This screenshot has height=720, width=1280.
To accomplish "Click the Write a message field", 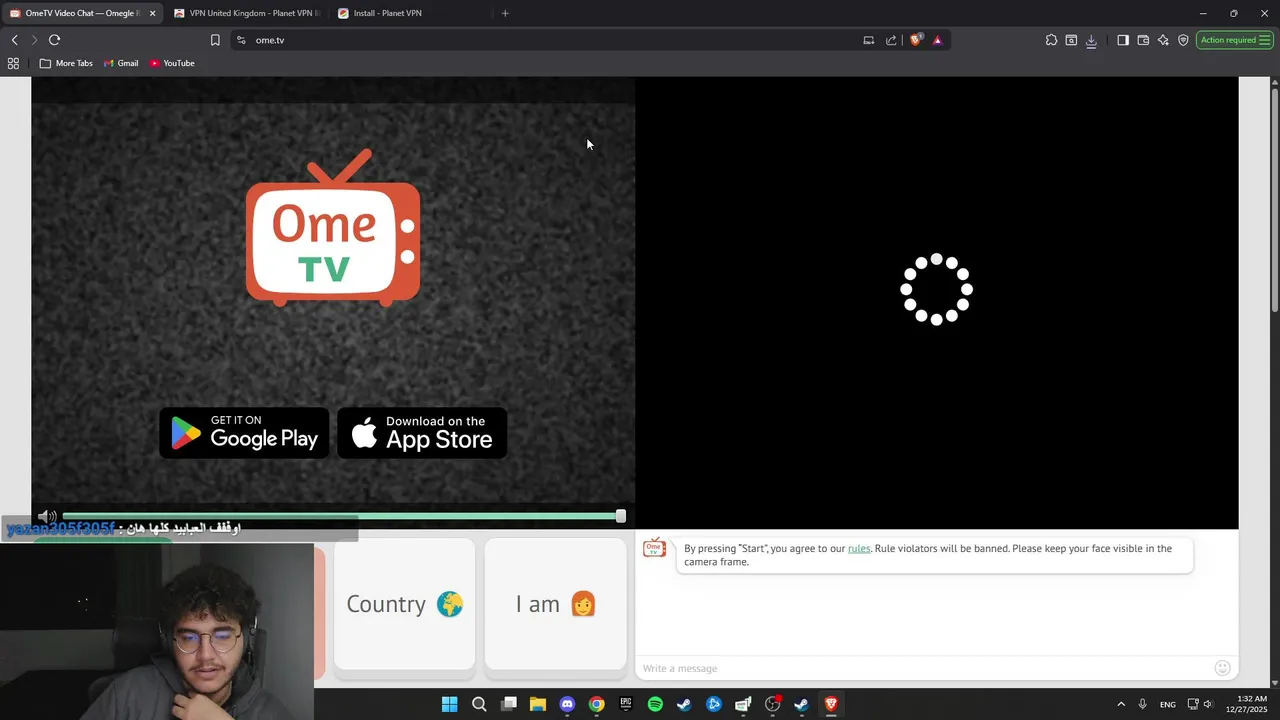I will [x=924, y=668].
